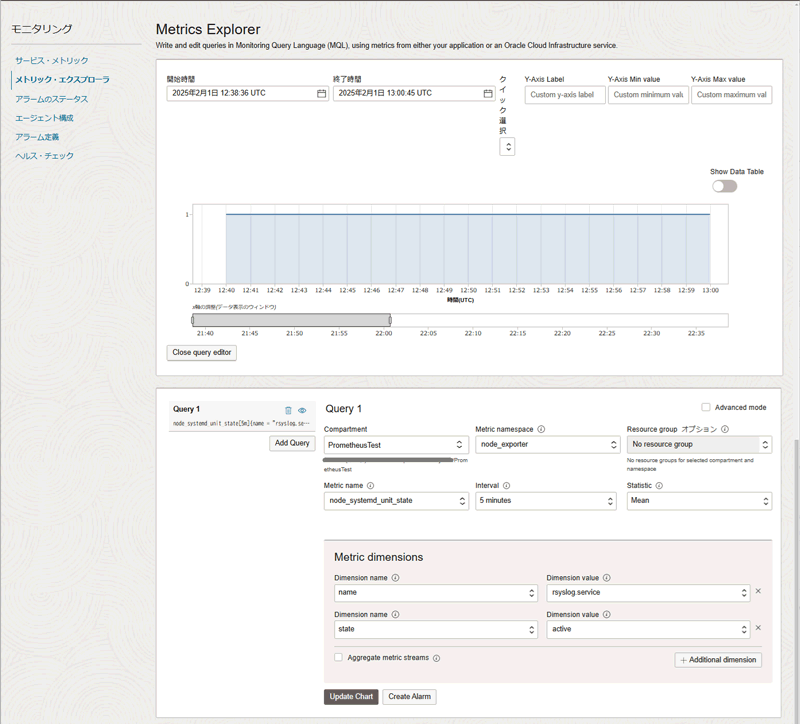Open the quick selection dropdown

507,147
